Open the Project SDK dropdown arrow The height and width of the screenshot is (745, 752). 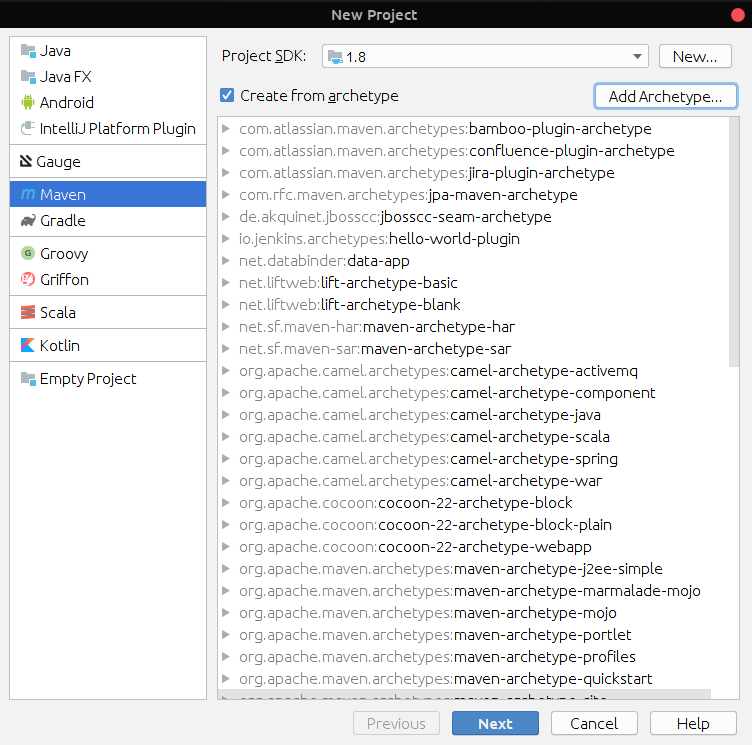click(x=637, y=57)
